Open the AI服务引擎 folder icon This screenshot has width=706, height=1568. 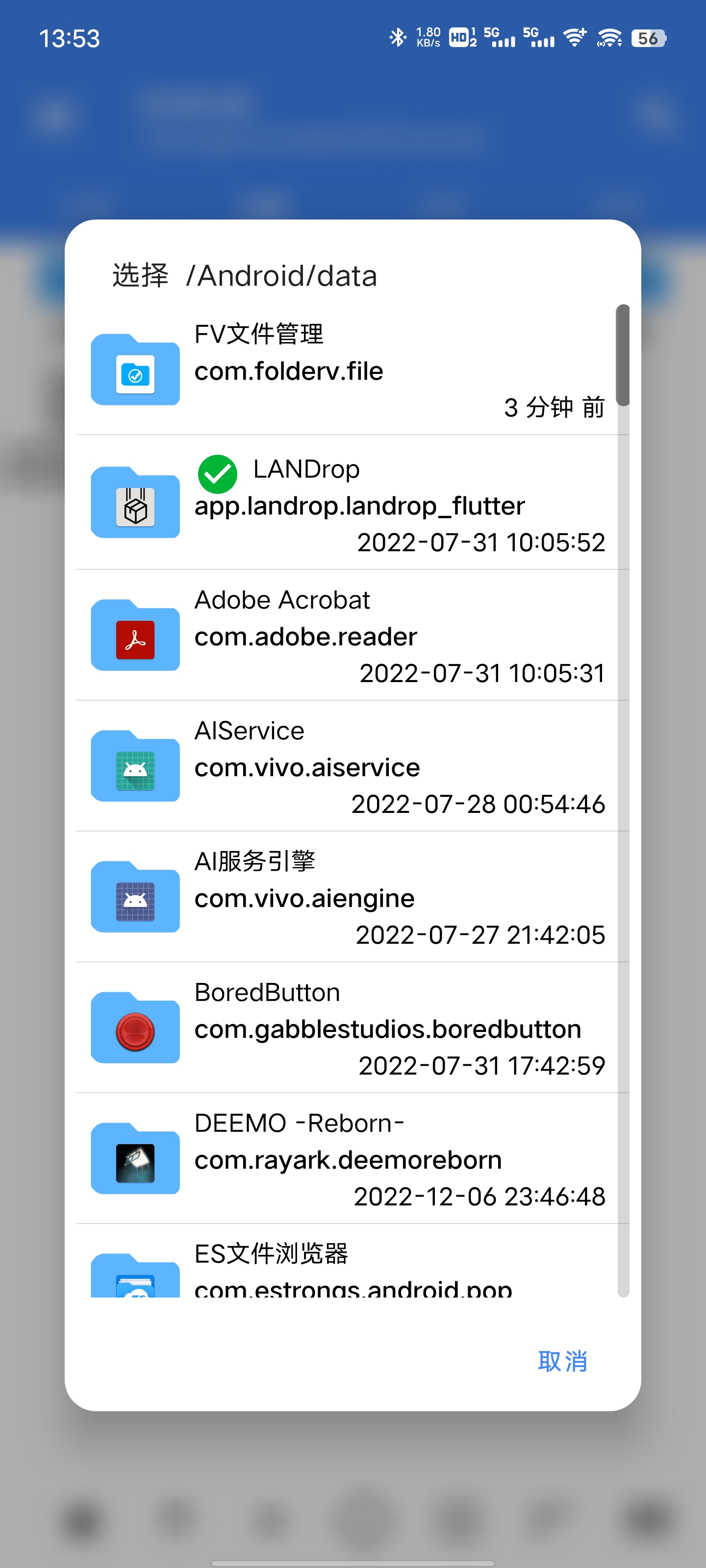coord(135,897)
